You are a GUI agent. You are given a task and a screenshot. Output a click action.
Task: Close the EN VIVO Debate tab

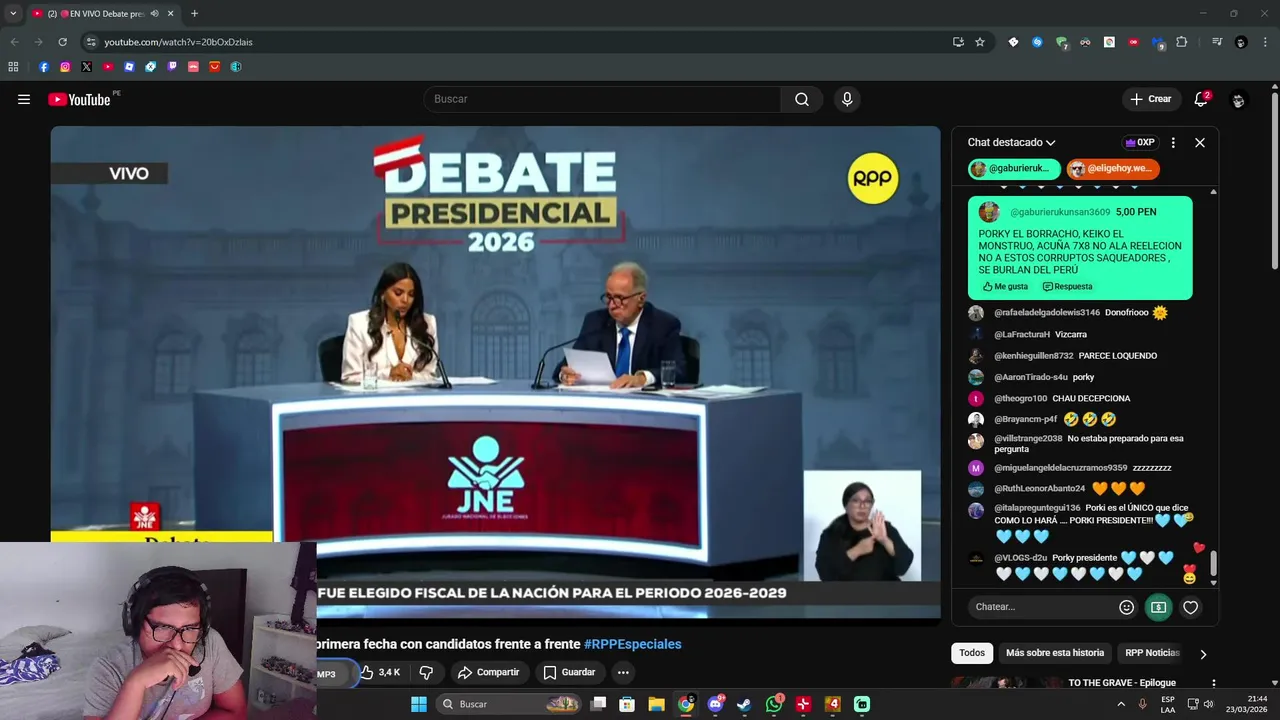(170, 14)
